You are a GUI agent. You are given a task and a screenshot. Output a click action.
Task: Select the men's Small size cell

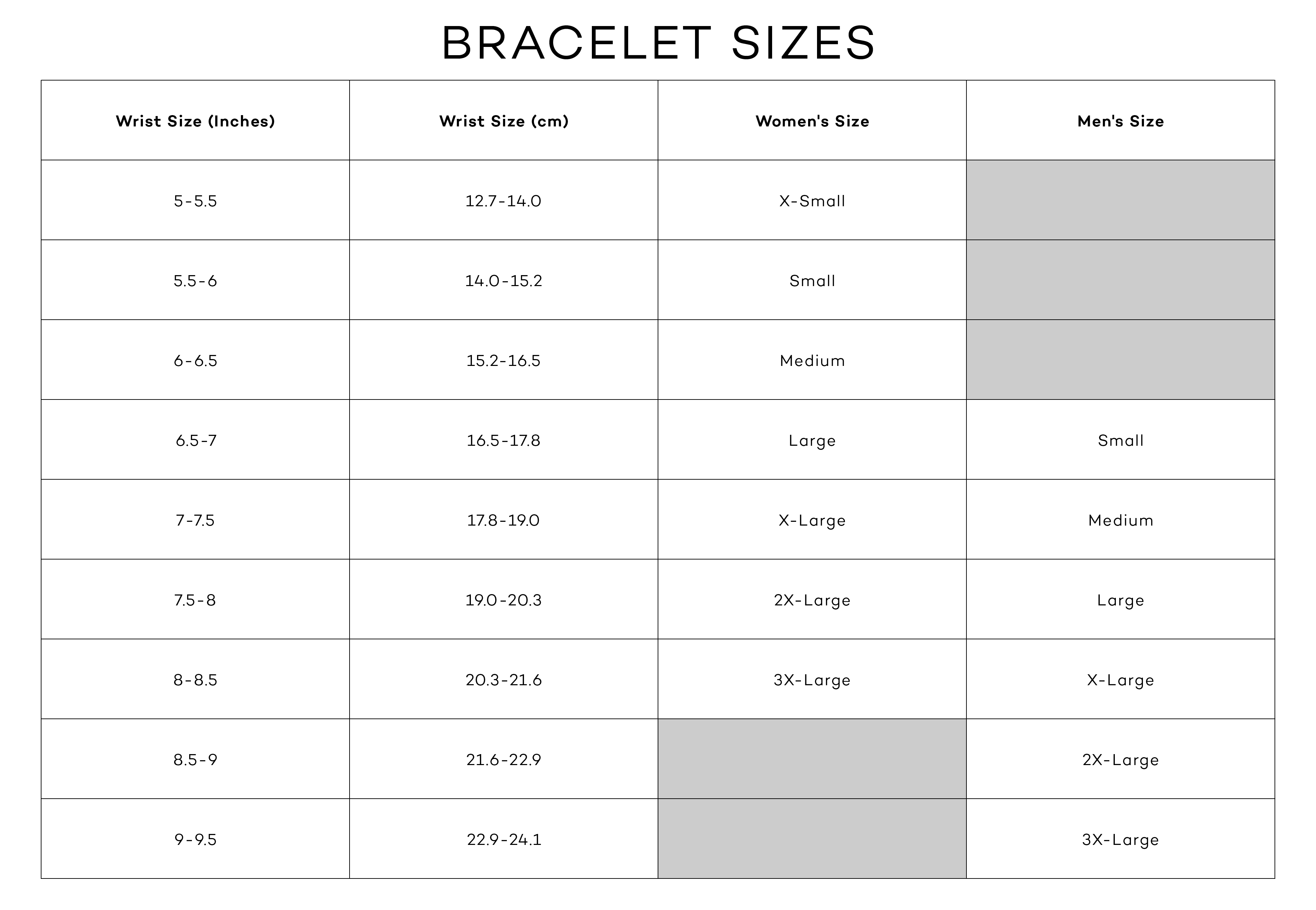[1120, 440]
